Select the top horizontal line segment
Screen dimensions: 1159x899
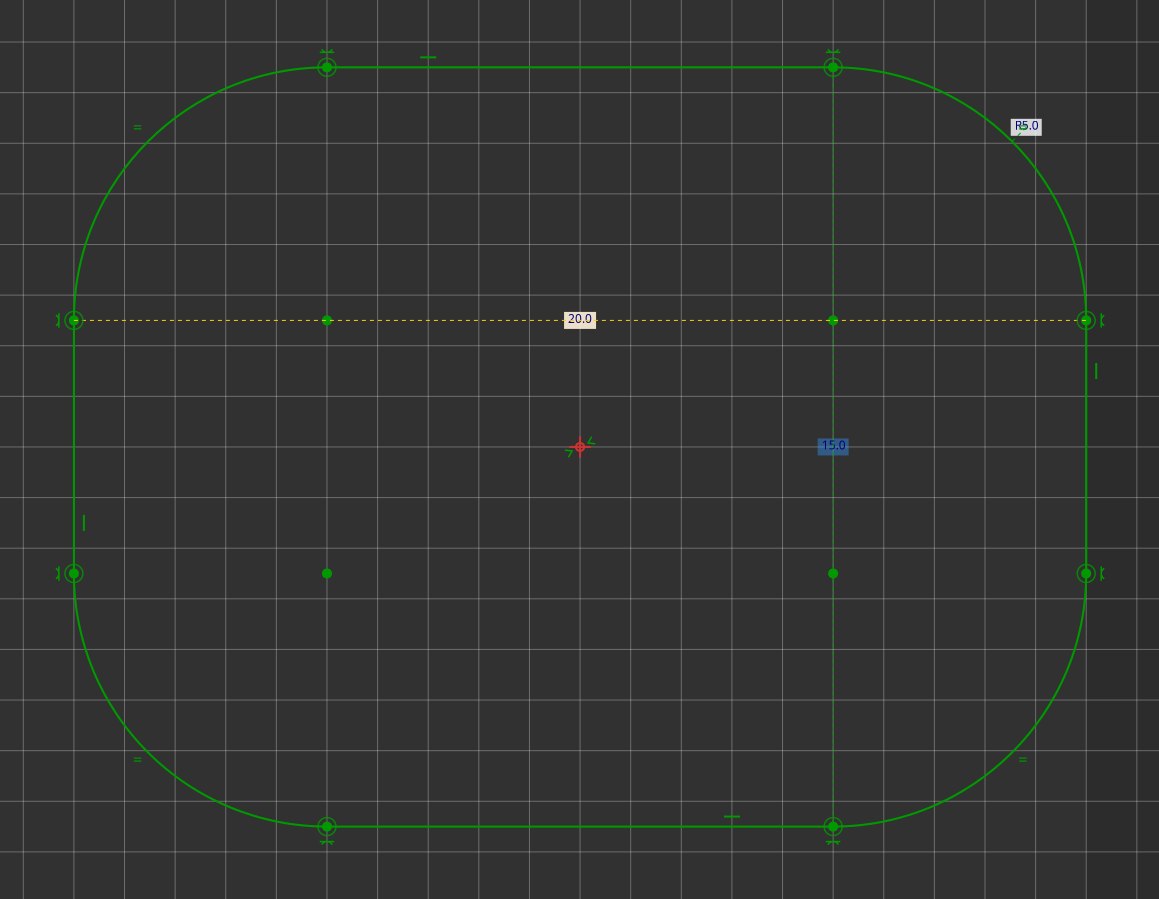580,67
